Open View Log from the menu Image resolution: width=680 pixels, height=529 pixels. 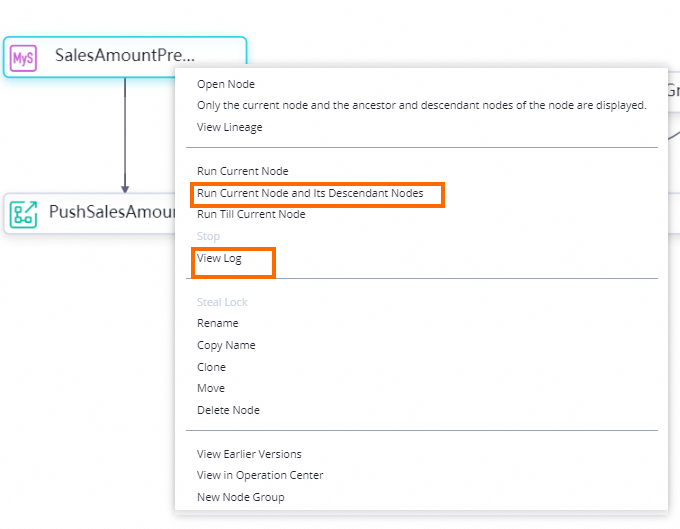coord(219,258)
